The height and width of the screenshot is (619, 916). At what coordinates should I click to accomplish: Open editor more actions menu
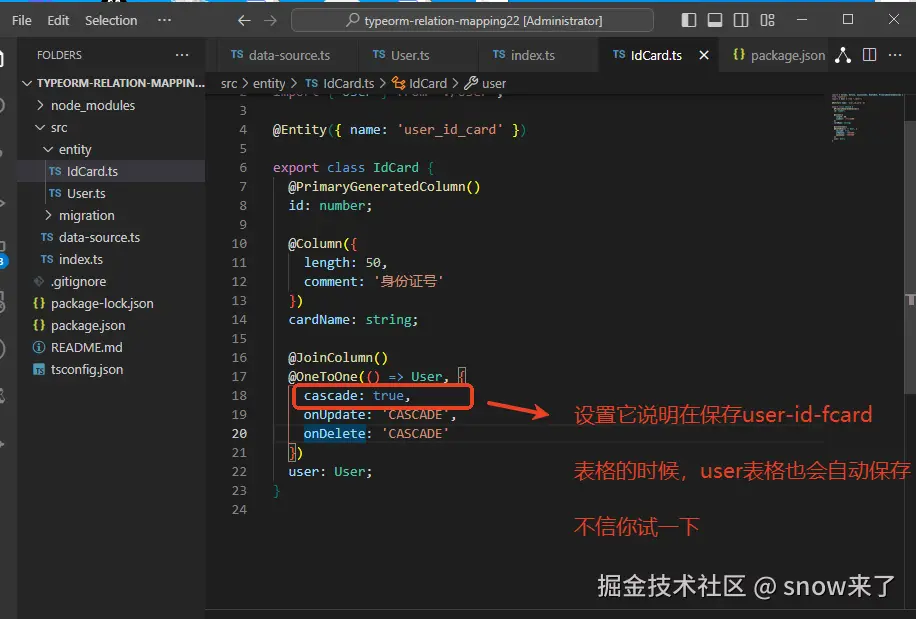point(895,55)
